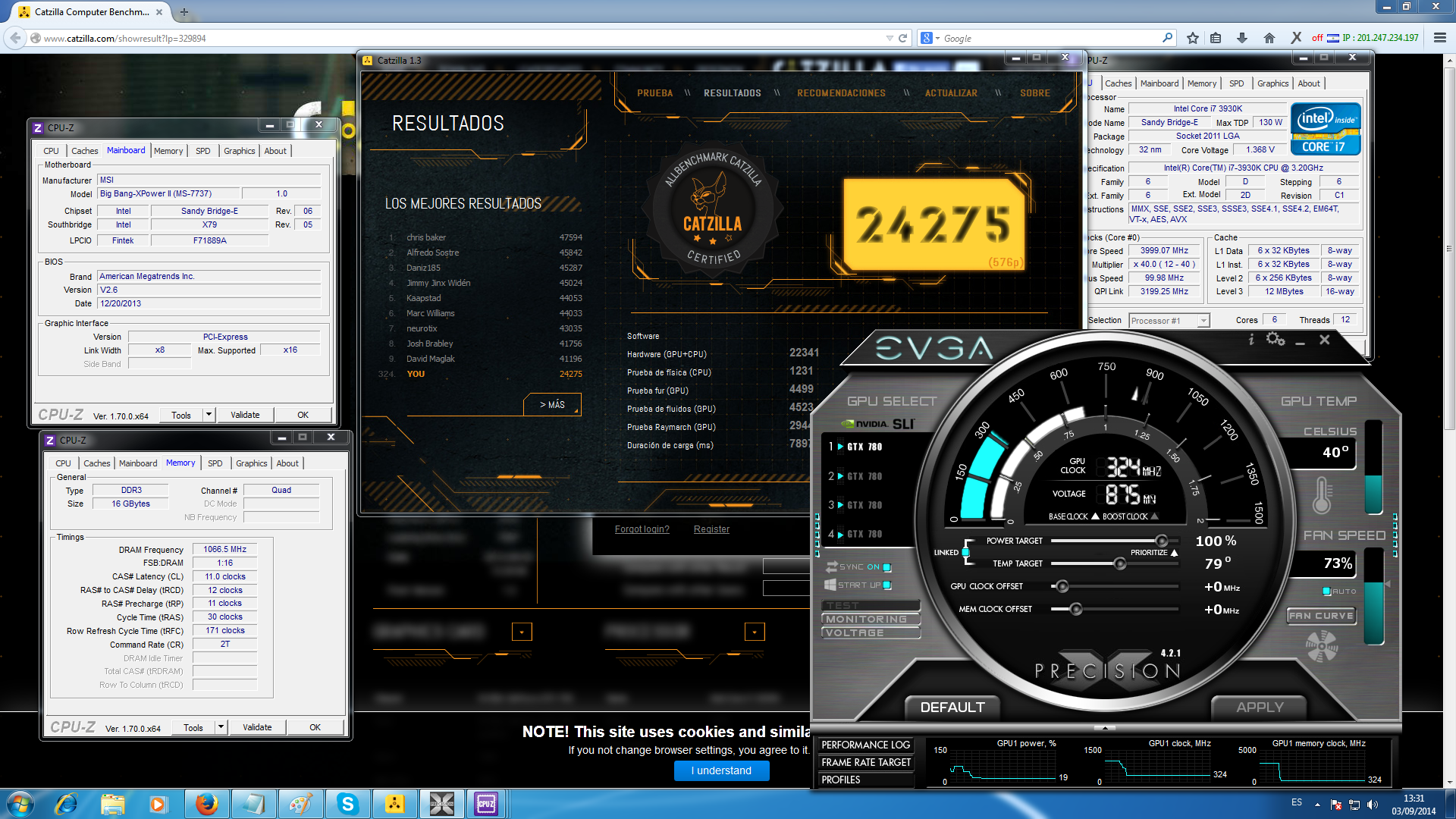Open the address bar history dropdown
This screenshot has height=819, width=1456.
pyautogui.click(x=890, y=38)
